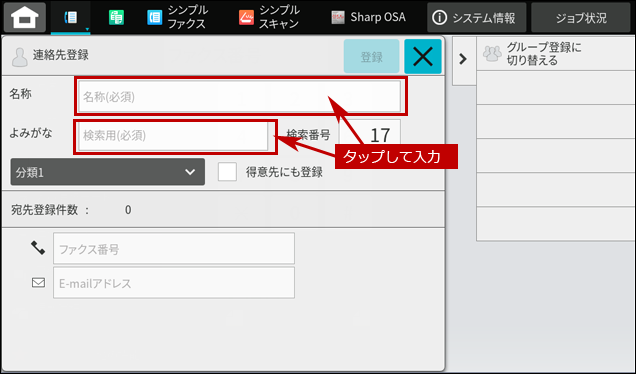Go to the Home screen icon
Viewport: 636px width, 374px height.
(25, 17)
